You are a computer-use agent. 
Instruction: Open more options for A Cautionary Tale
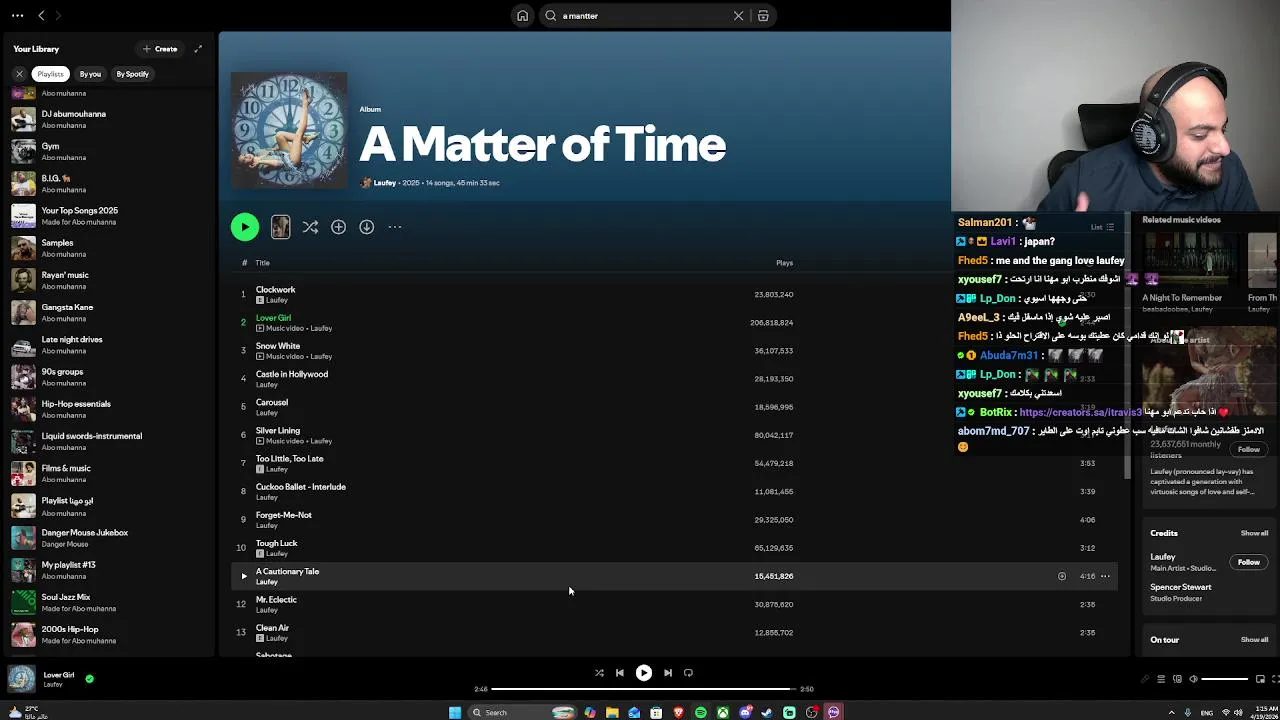point(1105,576)
